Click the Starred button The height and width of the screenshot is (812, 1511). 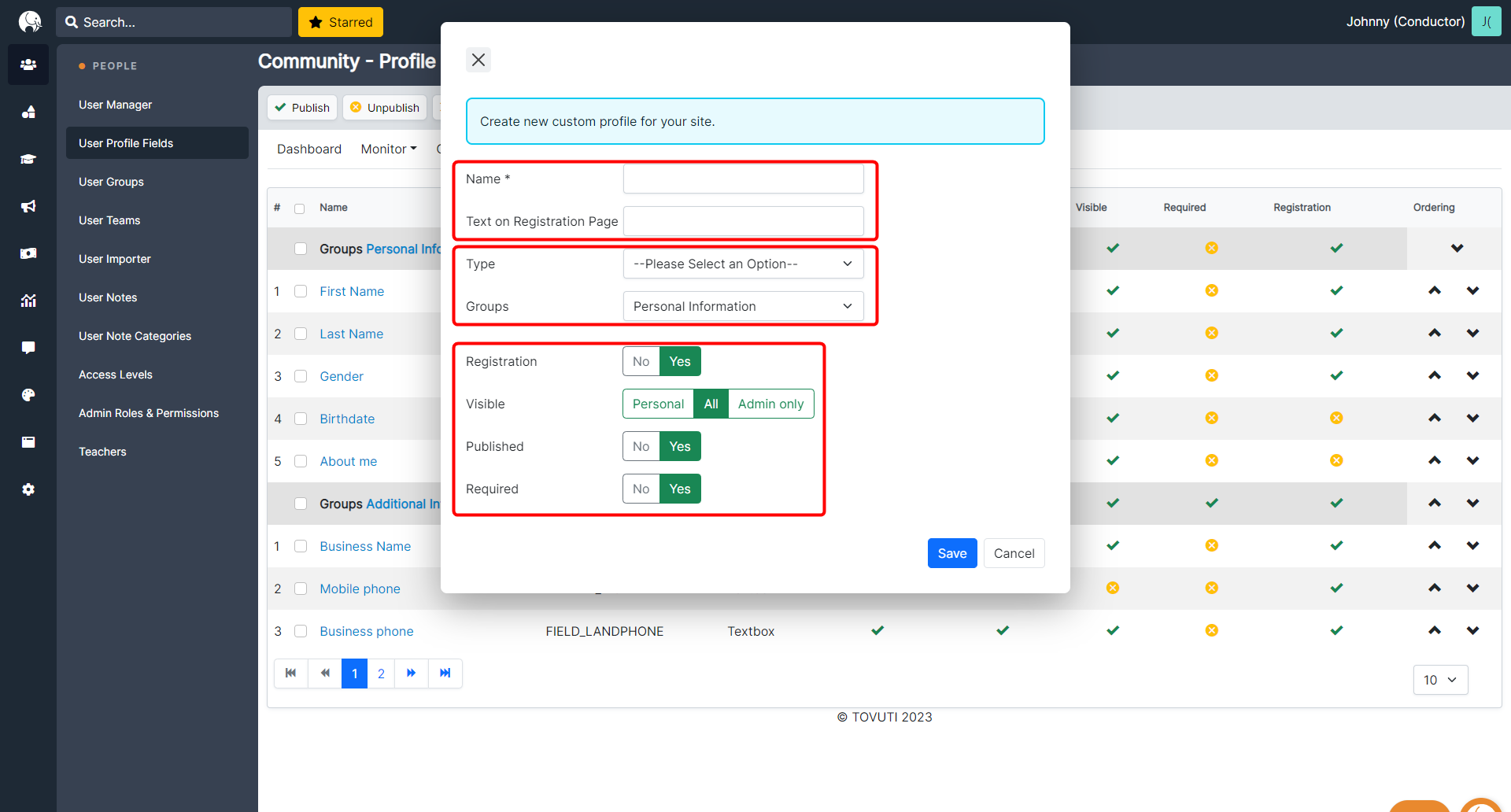tap(341, 22)
